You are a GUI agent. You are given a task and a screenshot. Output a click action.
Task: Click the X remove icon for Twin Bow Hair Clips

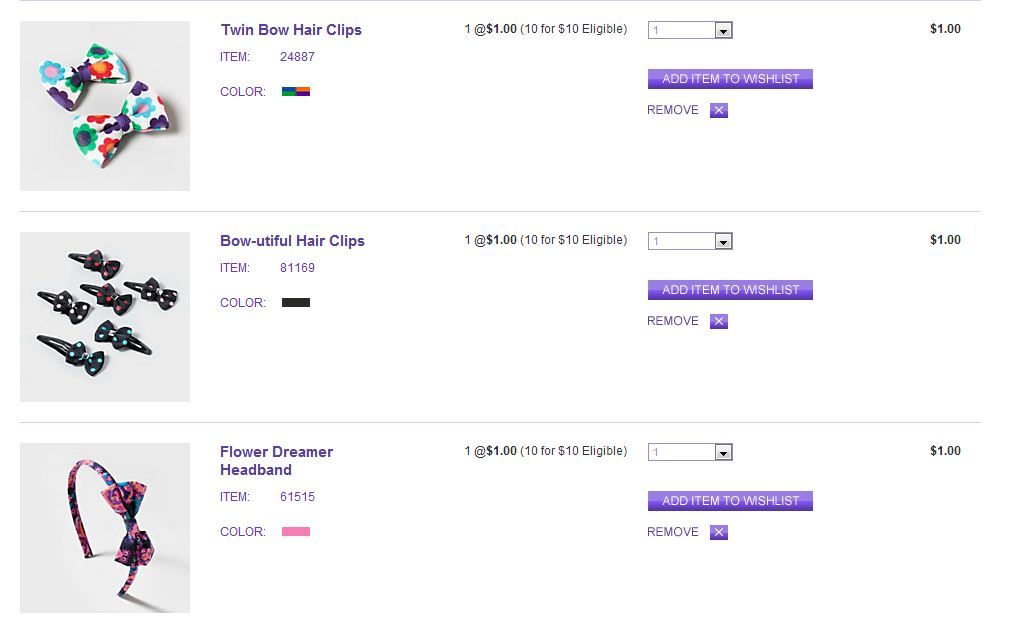(719, 111)
